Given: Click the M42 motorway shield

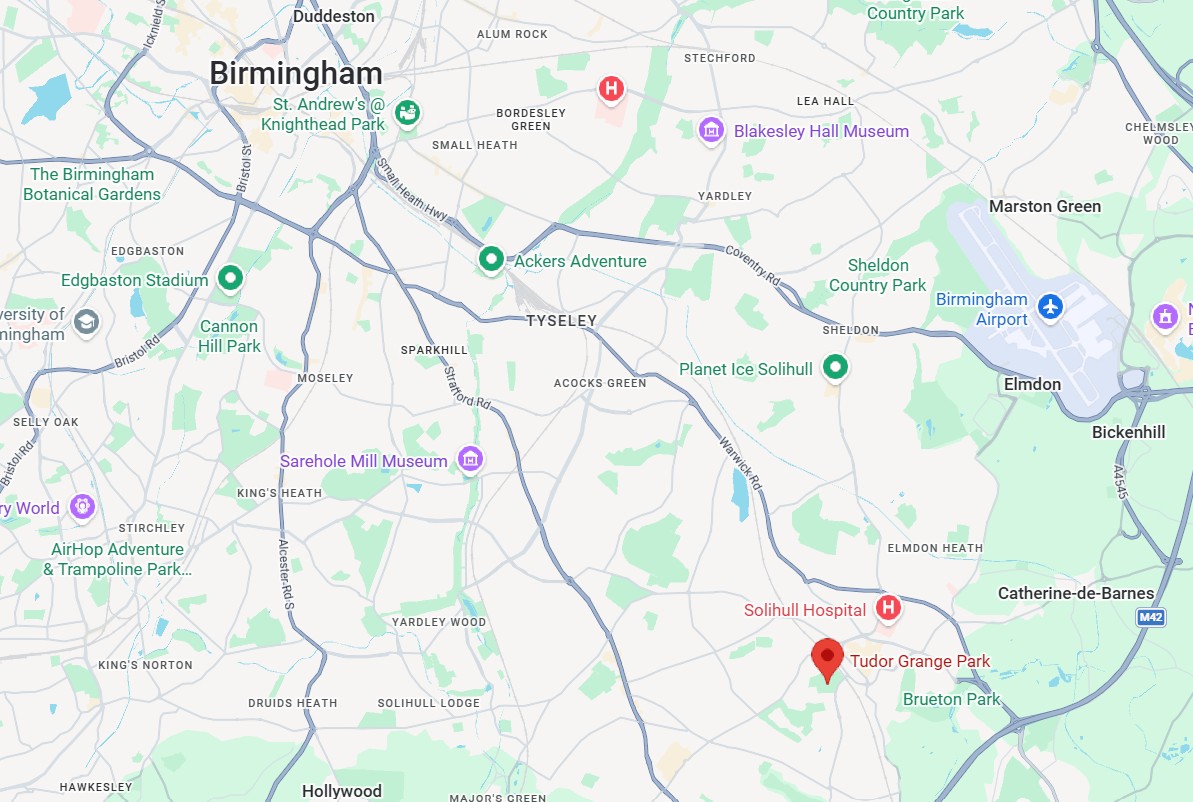Looking at the screenshot, I should coord(1151,617).
